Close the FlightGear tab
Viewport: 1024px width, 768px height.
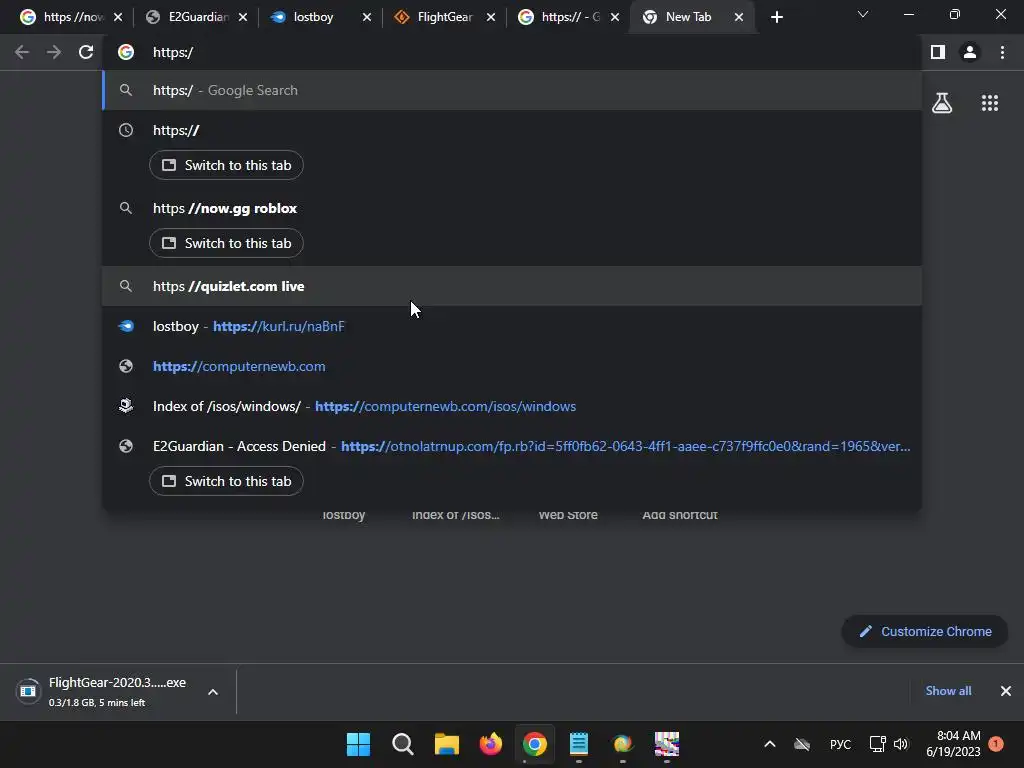pyautogui.click(x=491, y=17)
